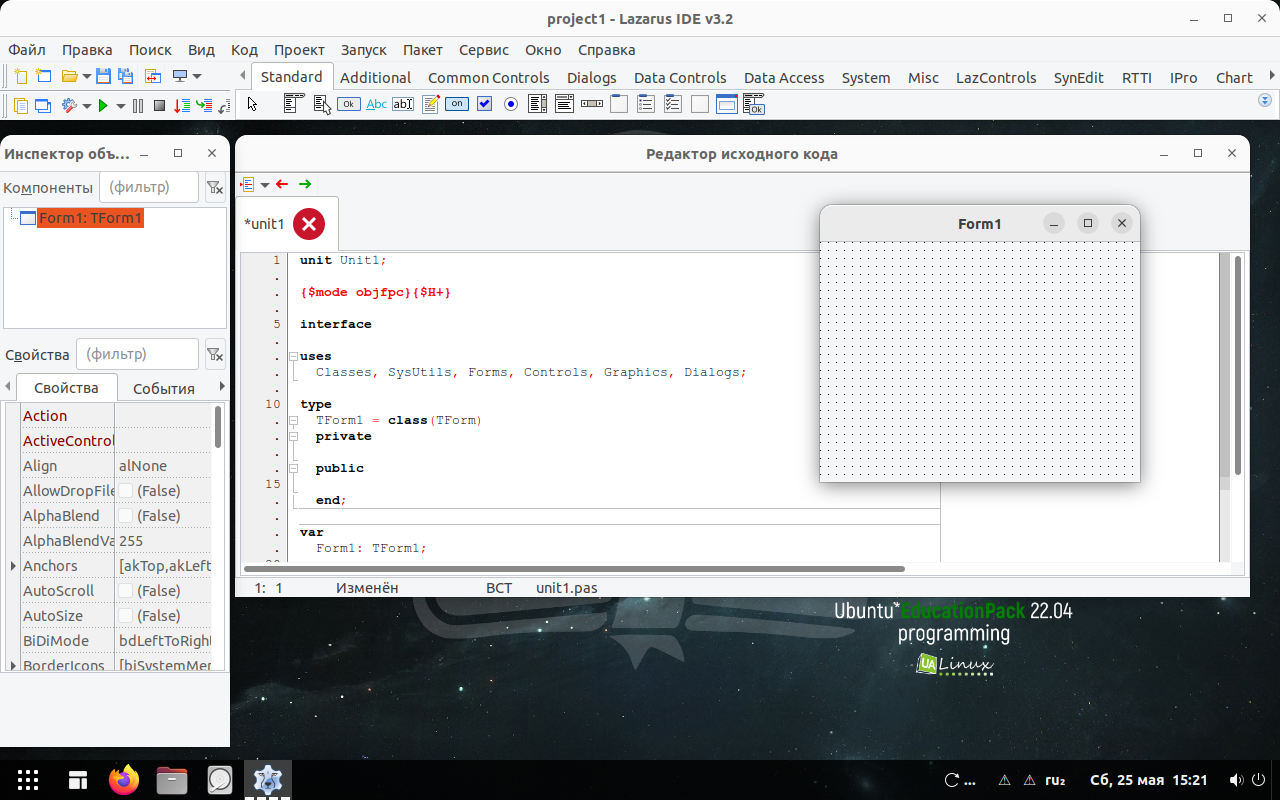Image resolution: width=1280 pixels, height=800 pixels.
Task: Collapse the uses clause fold marker
Action: click(x=293, y=356)
